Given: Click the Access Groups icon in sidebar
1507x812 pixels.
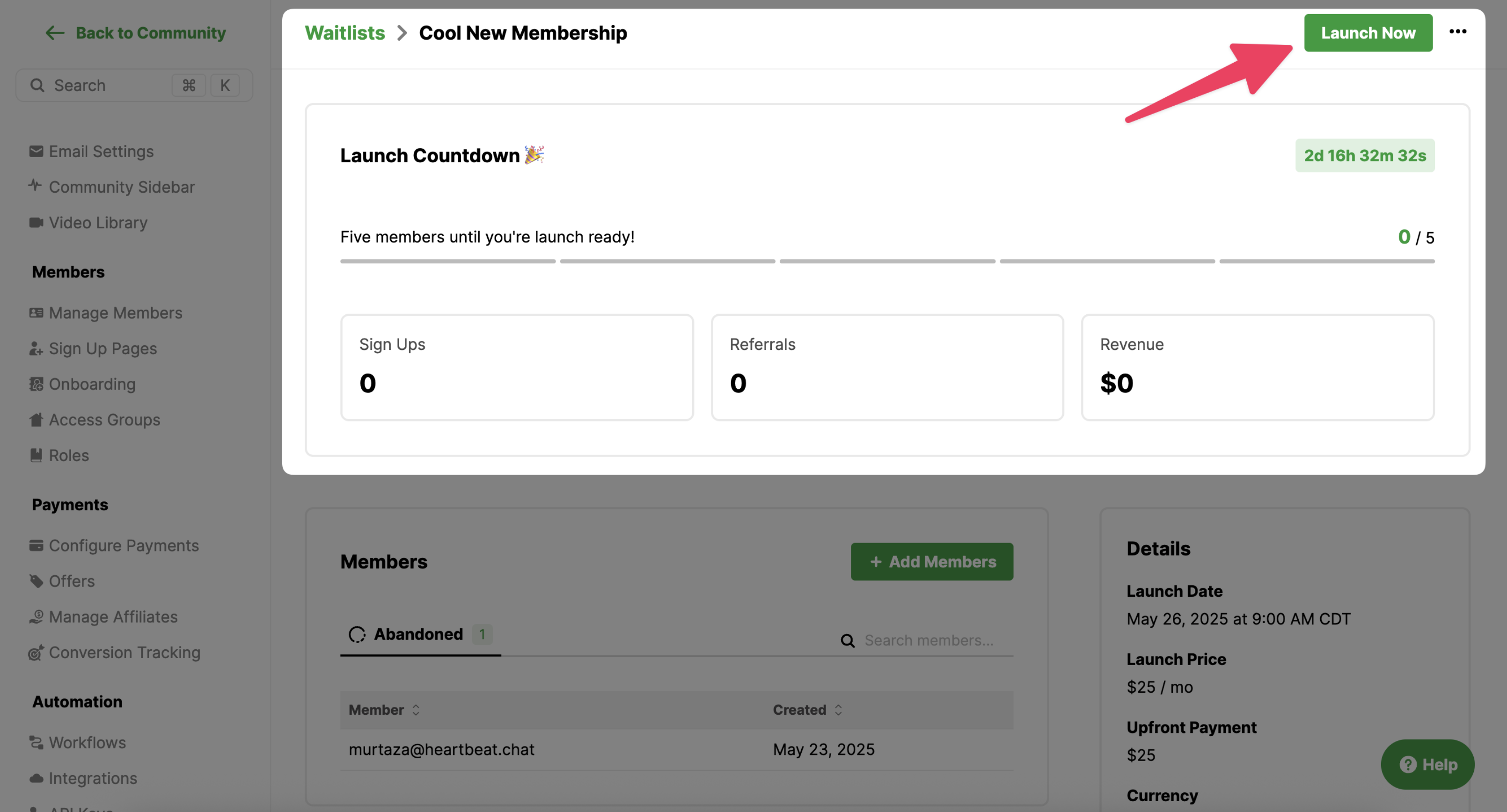Looking at the screenshot, I should [x=37, y=420].
